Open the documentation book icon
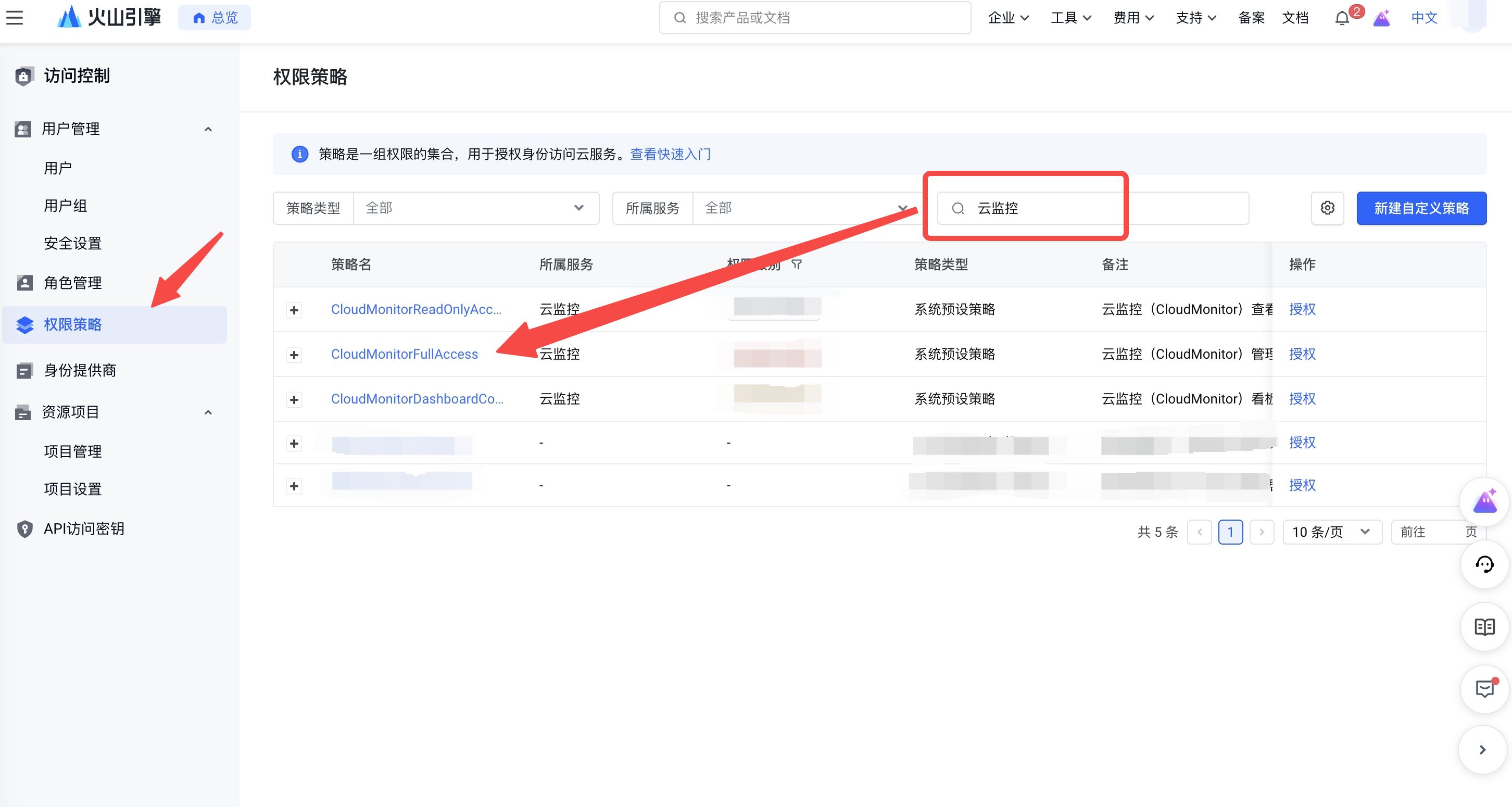Image resolution: width=1512 pixels, height=807 pixels. 1484,627
